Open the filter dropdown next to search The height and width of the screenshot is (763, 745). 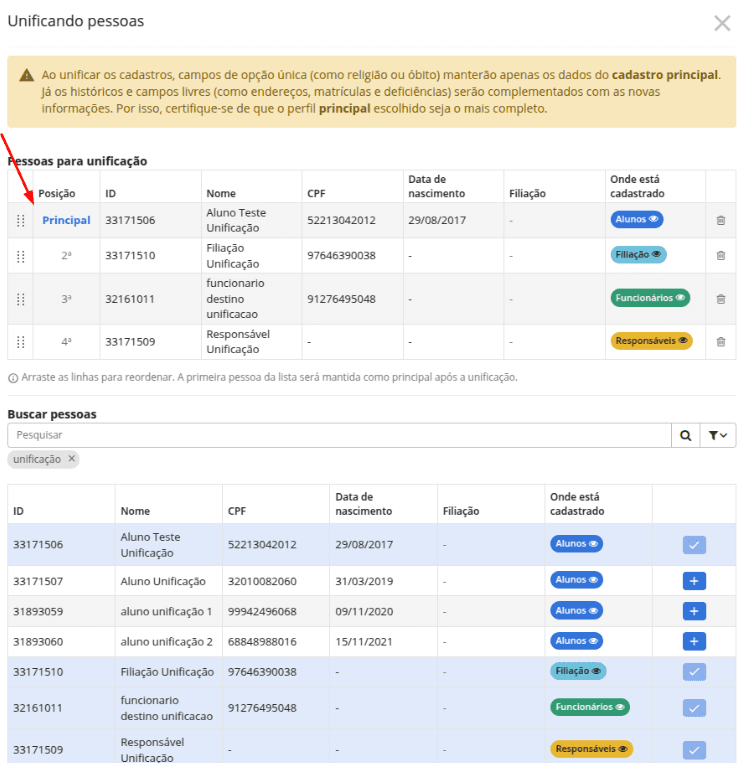coord(718,436)
